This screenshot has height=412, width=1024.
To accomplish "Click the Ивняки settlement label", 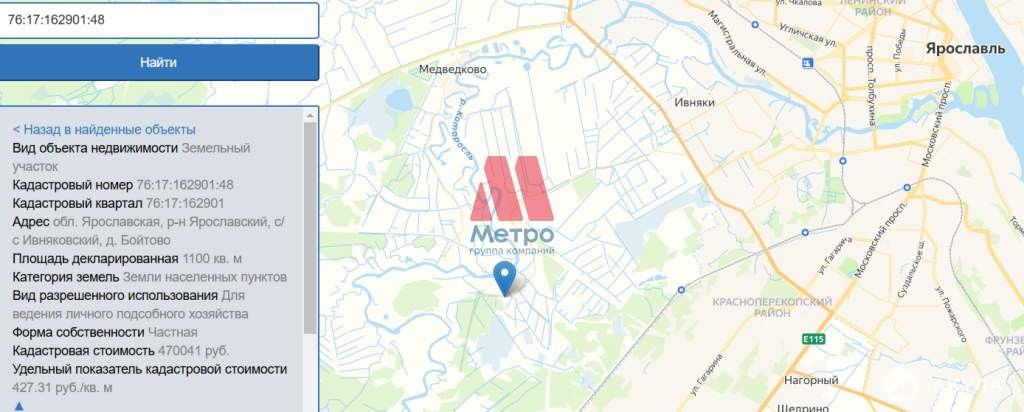I will (694, 103).
